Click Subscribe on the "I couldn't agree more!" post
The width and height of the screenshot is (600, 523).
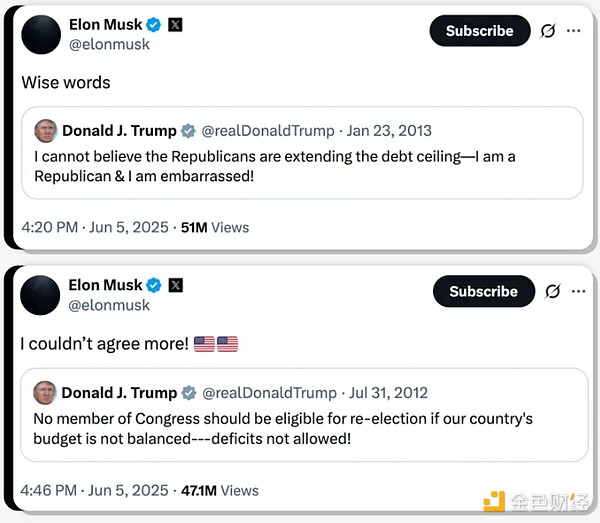483,291
